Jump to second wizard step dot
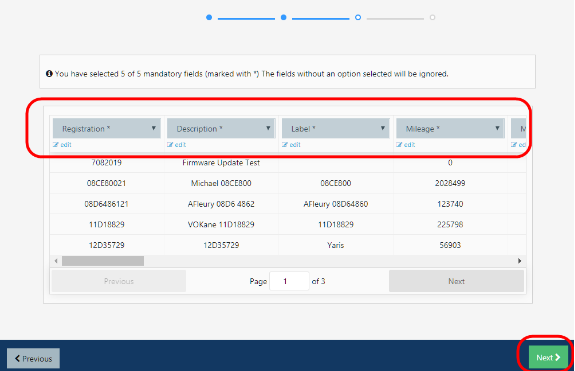This screenshot has height=371, width=575. [x=283, y=17]
